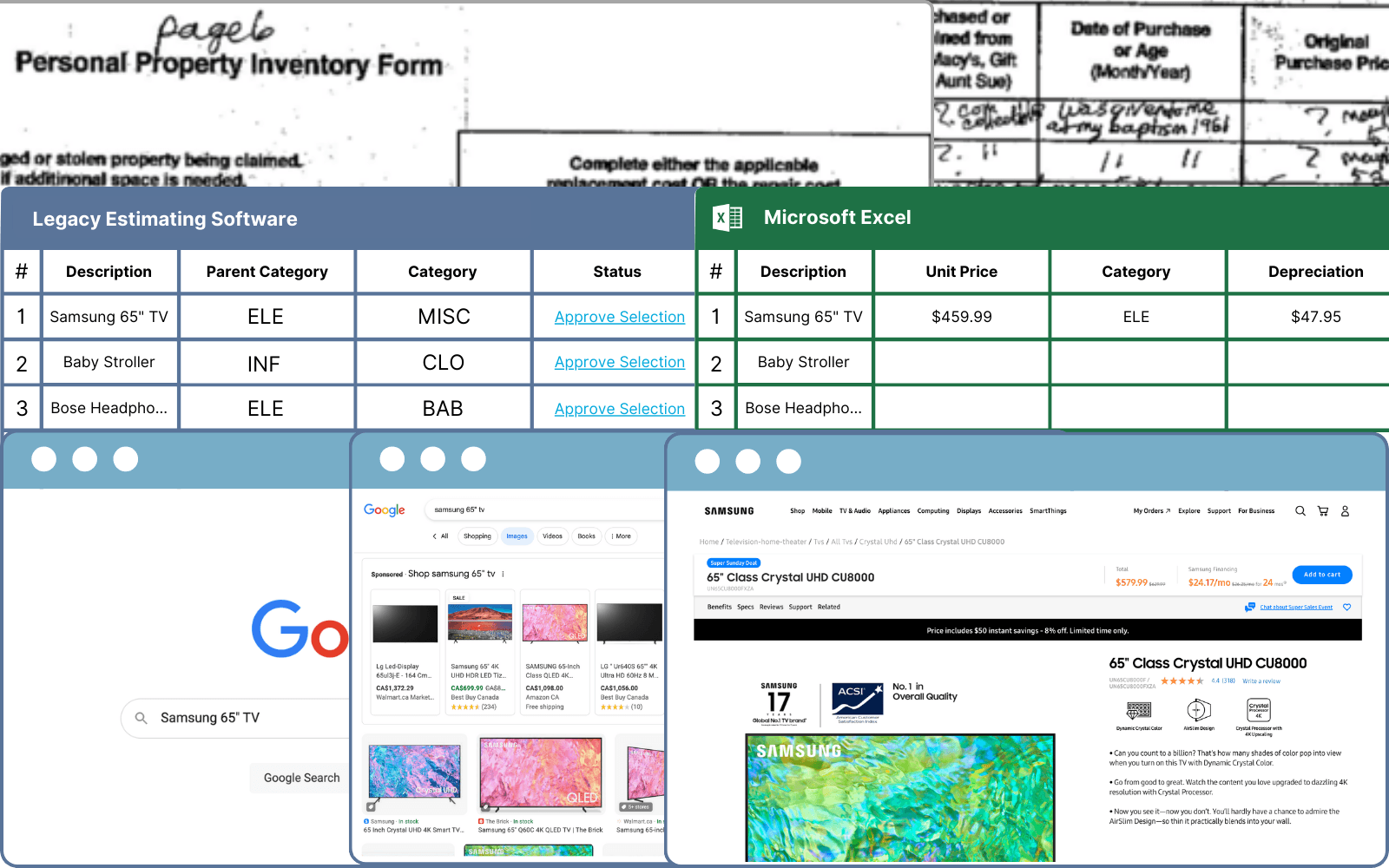
Task: Open the Samsung 65" 4K UHD HDR sponsored card
Action: pos(480,652)
